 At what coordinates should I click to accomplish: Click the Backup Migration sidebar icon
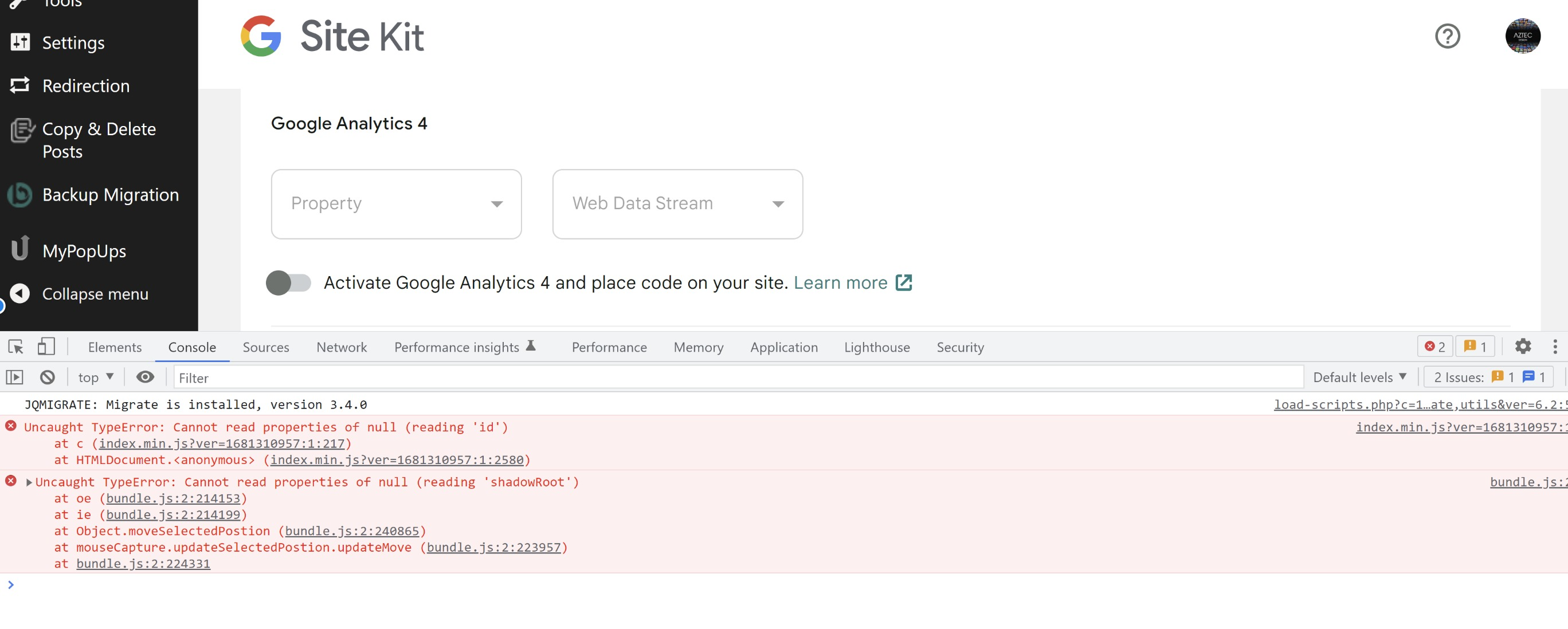tap(20, 195)
